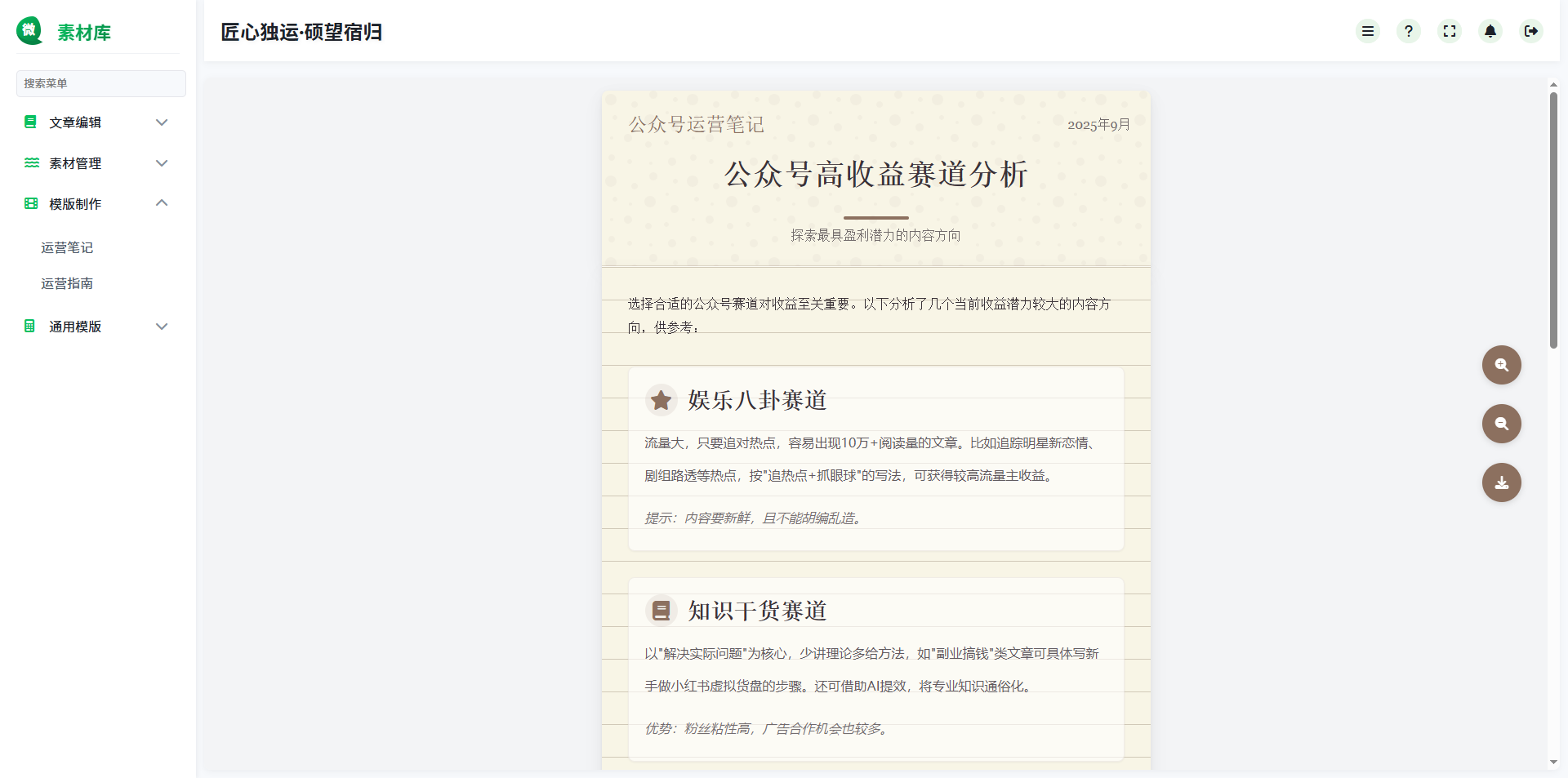Screen dimensions: 1568x778
Task: Zoom out using the magnifier-minus icon
Action: 1501,424
